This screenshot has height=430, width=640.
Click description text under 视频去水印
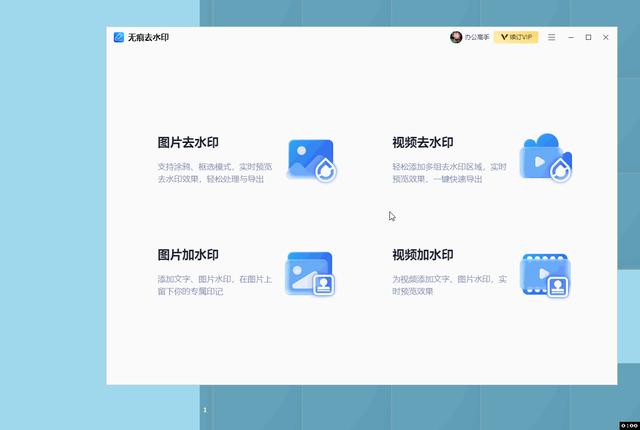449,173
